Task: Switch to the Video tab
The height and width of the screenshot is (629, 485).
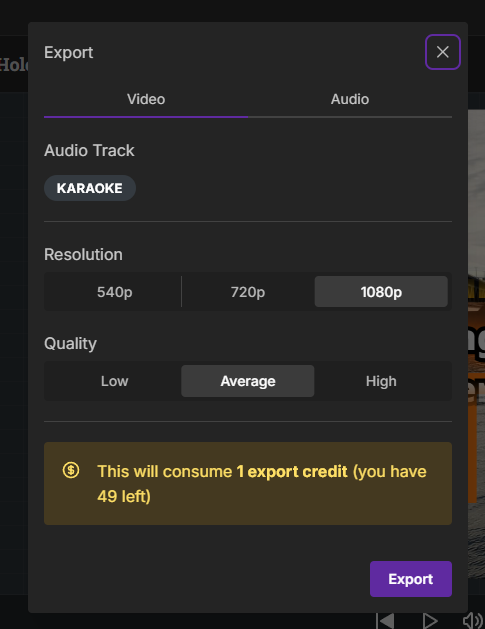Action: [x=146, y=99]
